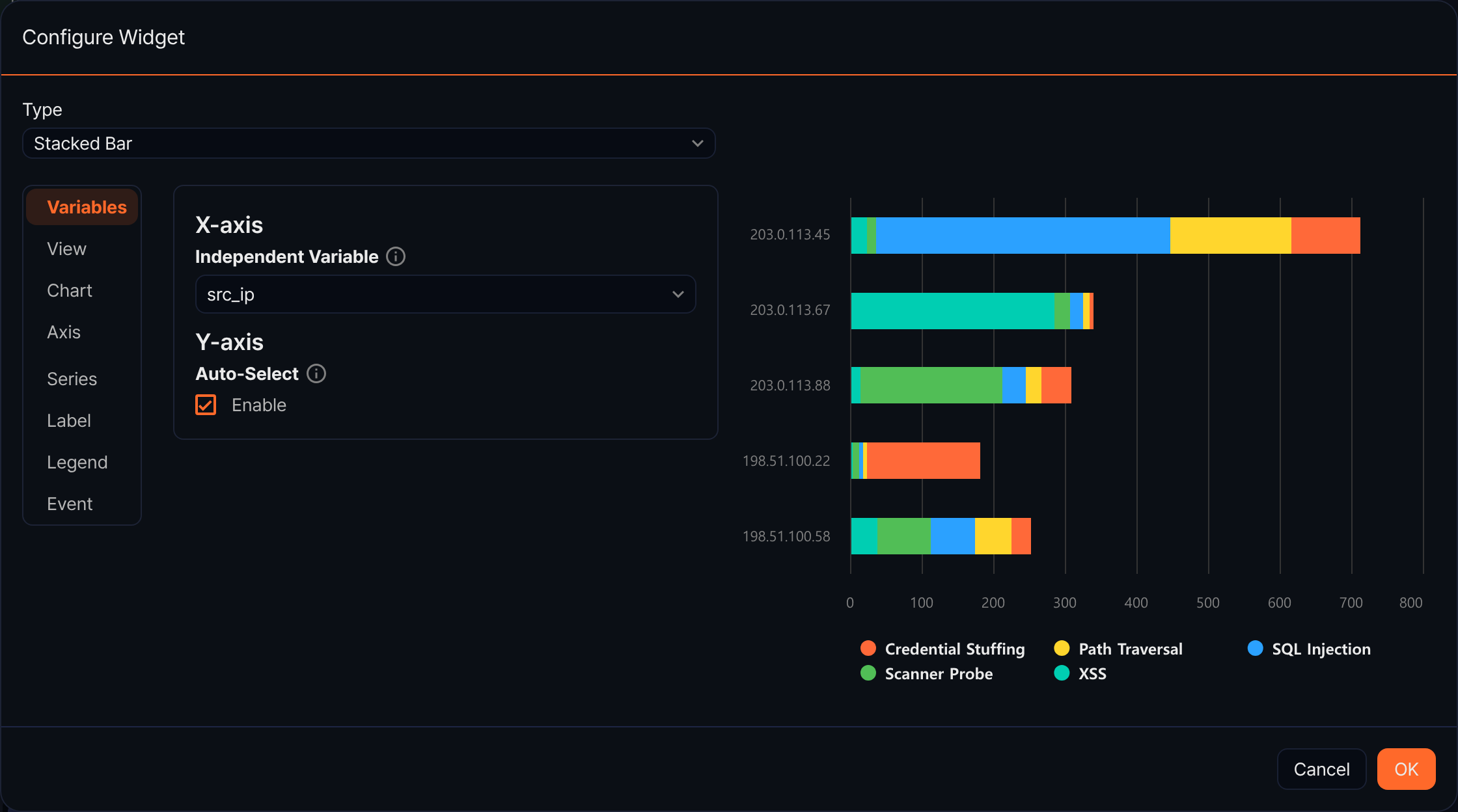Screen dimensions: 1458x812
Task: Click the yellow bar segment for 198.51.100.58
Action: [x=993, y=536]
